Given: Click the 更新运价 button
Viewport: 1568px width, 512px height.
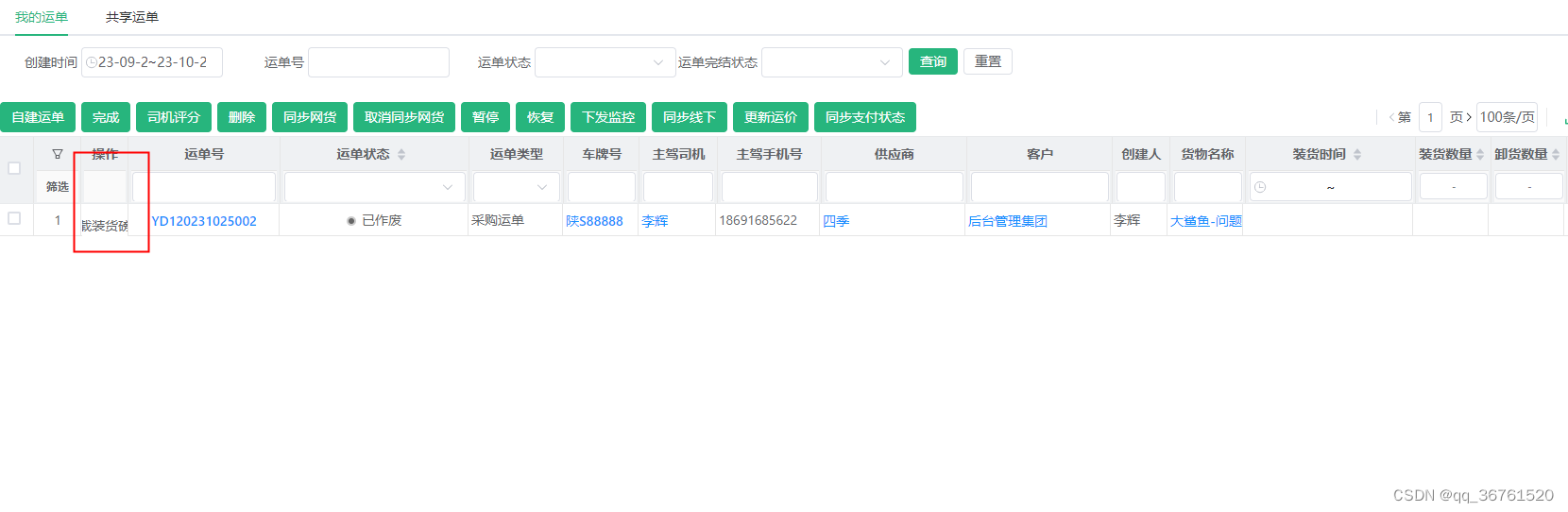Looking at the screenshot, I should pyautogui.click(x=771, y=117).
